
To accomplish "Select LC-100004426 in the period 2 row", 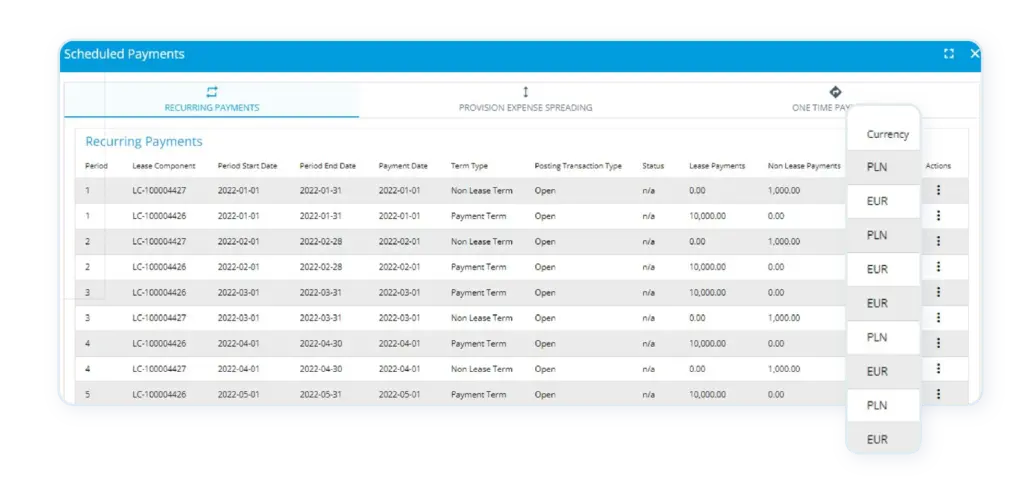I will [159, 267].
